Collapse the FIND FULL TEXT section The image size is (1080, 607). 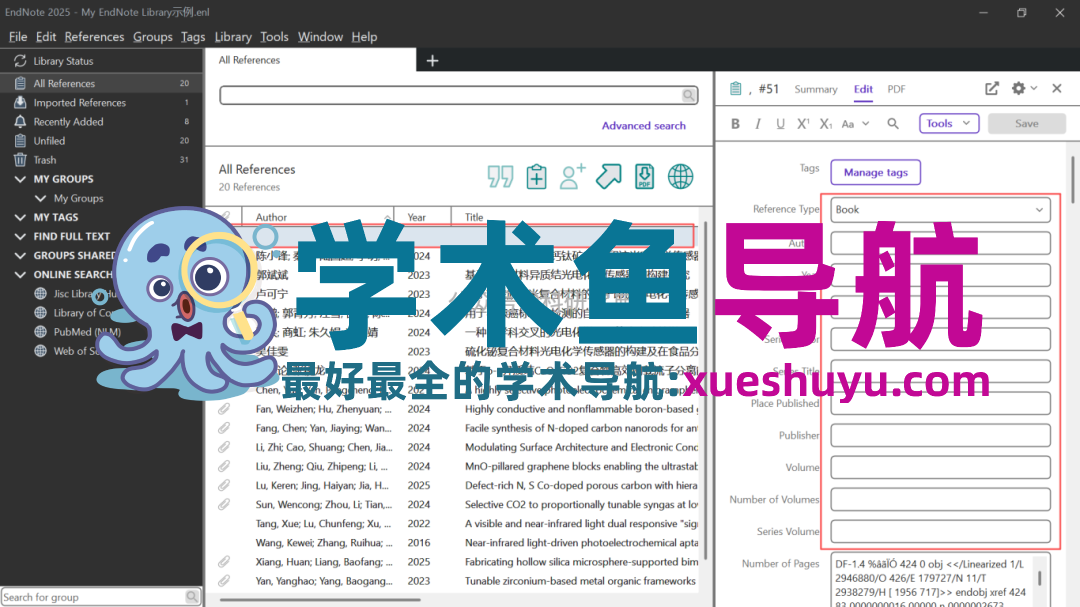tap(20, 236)
